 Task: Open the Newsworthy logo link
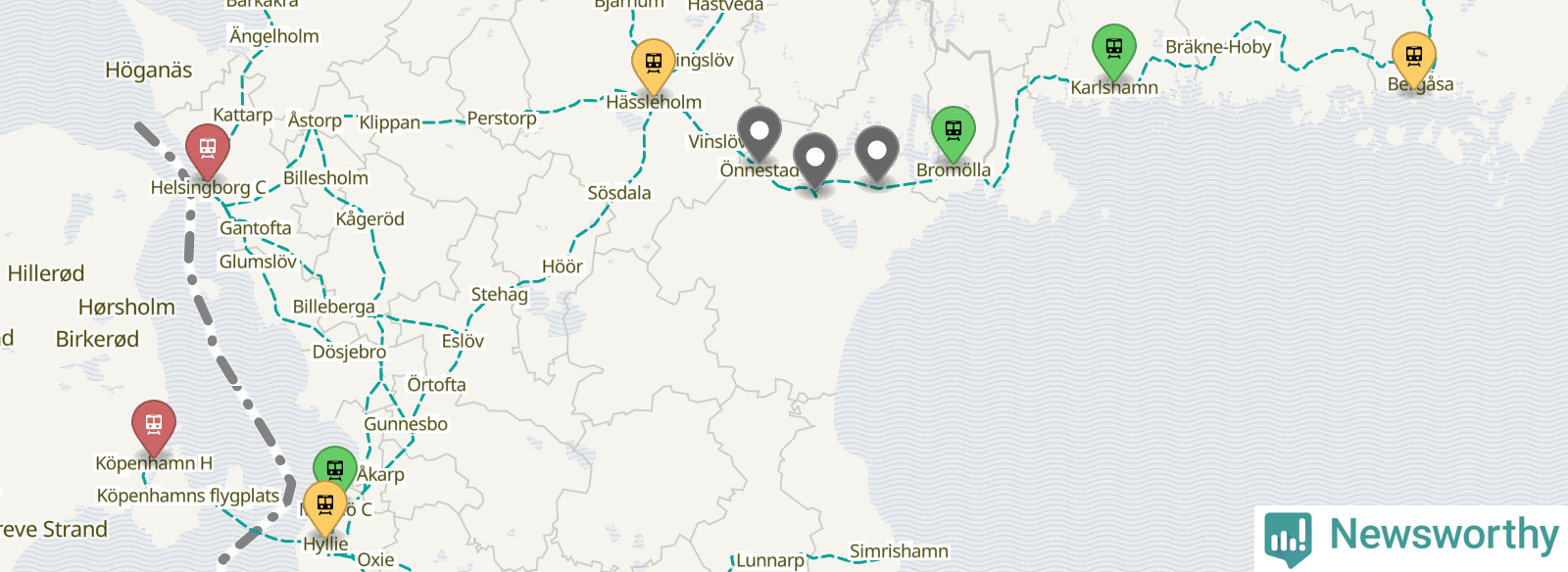point(1411,537)
